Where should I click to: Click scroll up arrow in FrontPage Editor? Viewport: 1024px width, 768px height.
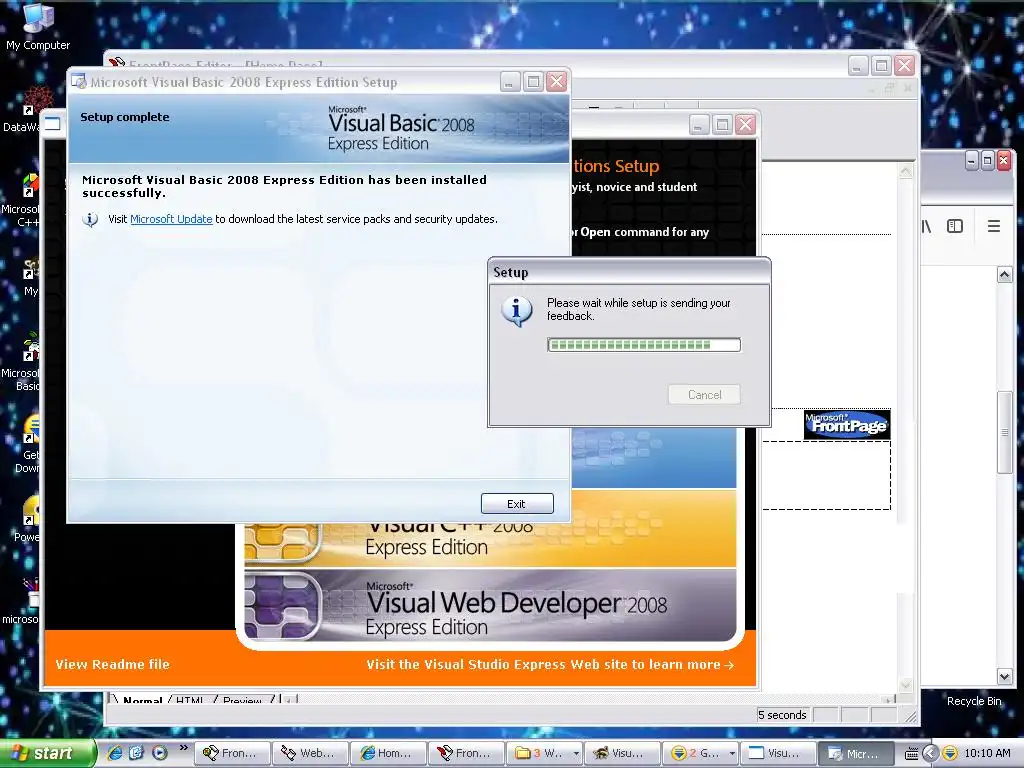click(905, 171)
